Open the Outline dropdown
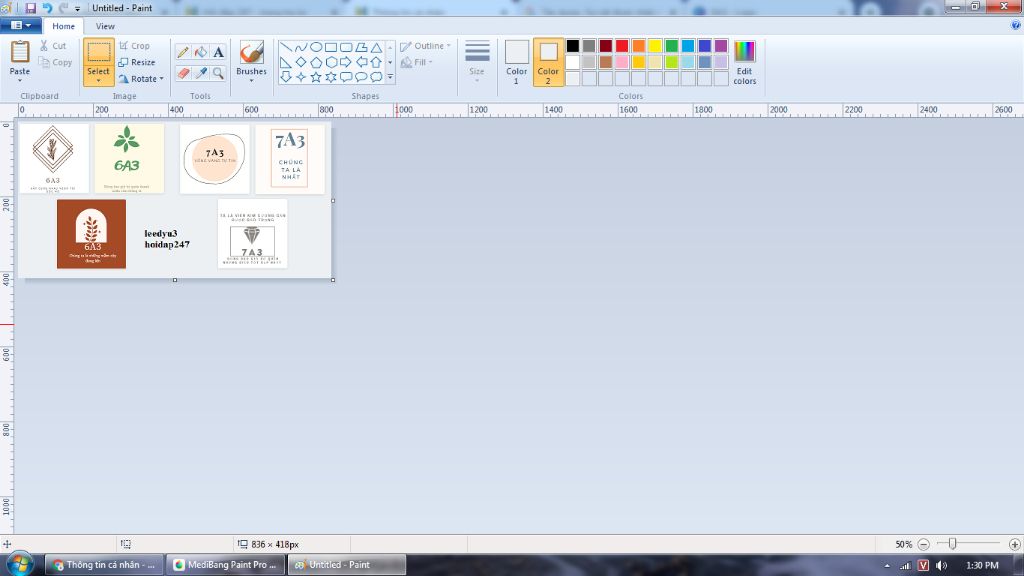This screenshot has height=576, width=1024. tap(426, 46)
